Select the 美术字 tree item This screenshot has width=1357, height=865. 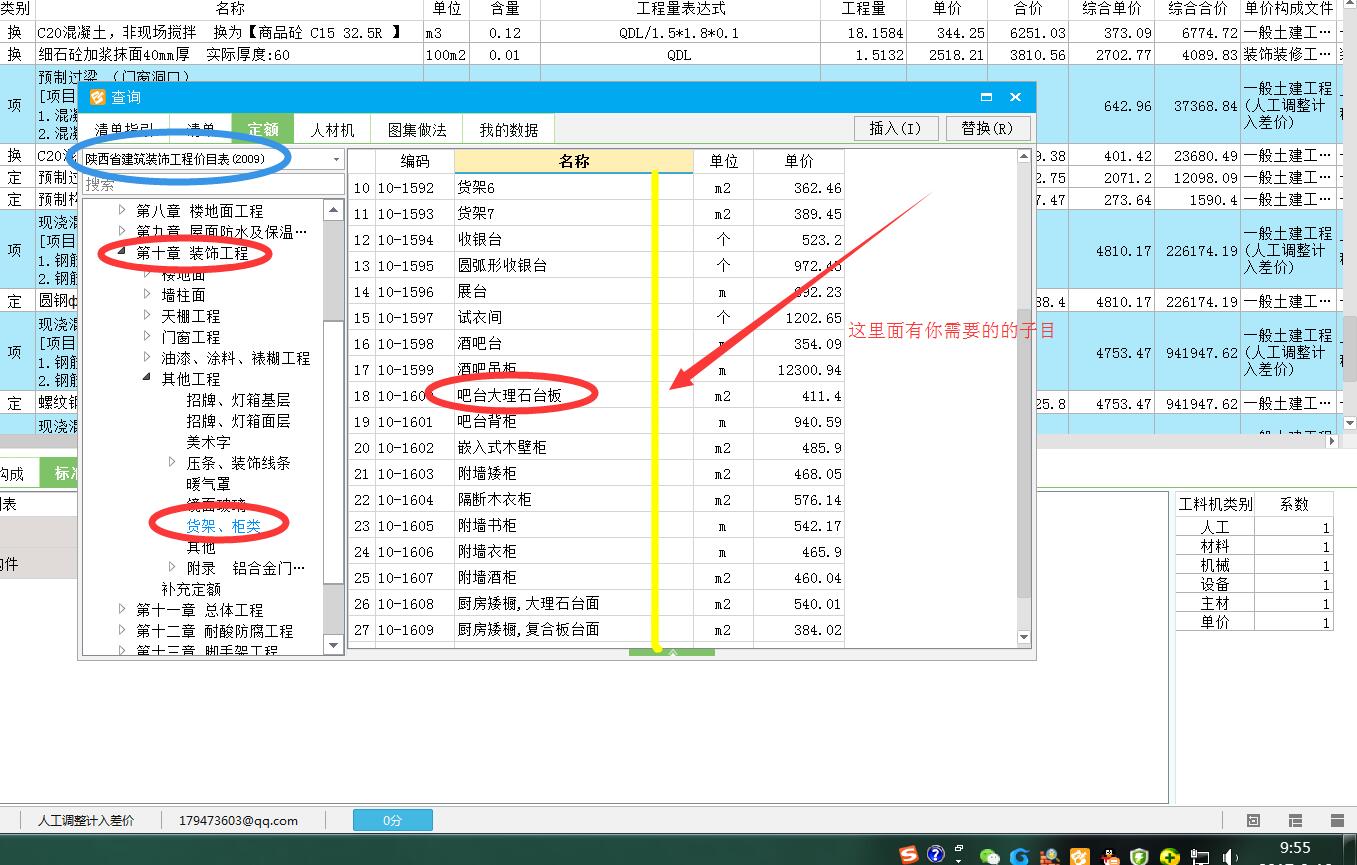click(208, 442)
